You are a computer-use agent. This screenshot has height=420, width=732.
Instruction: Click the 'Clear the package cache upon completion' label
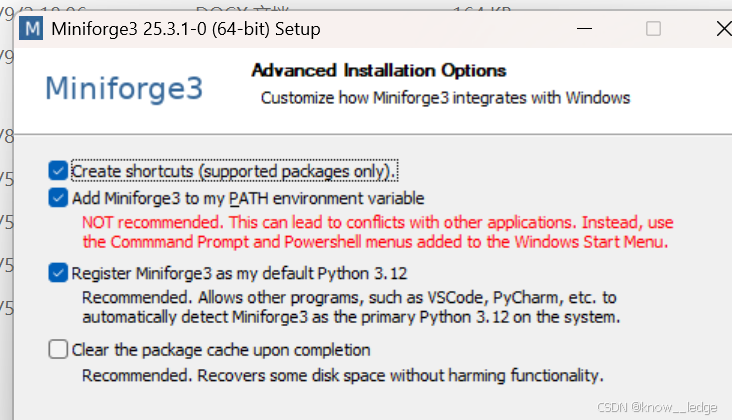tap(221, 350)
